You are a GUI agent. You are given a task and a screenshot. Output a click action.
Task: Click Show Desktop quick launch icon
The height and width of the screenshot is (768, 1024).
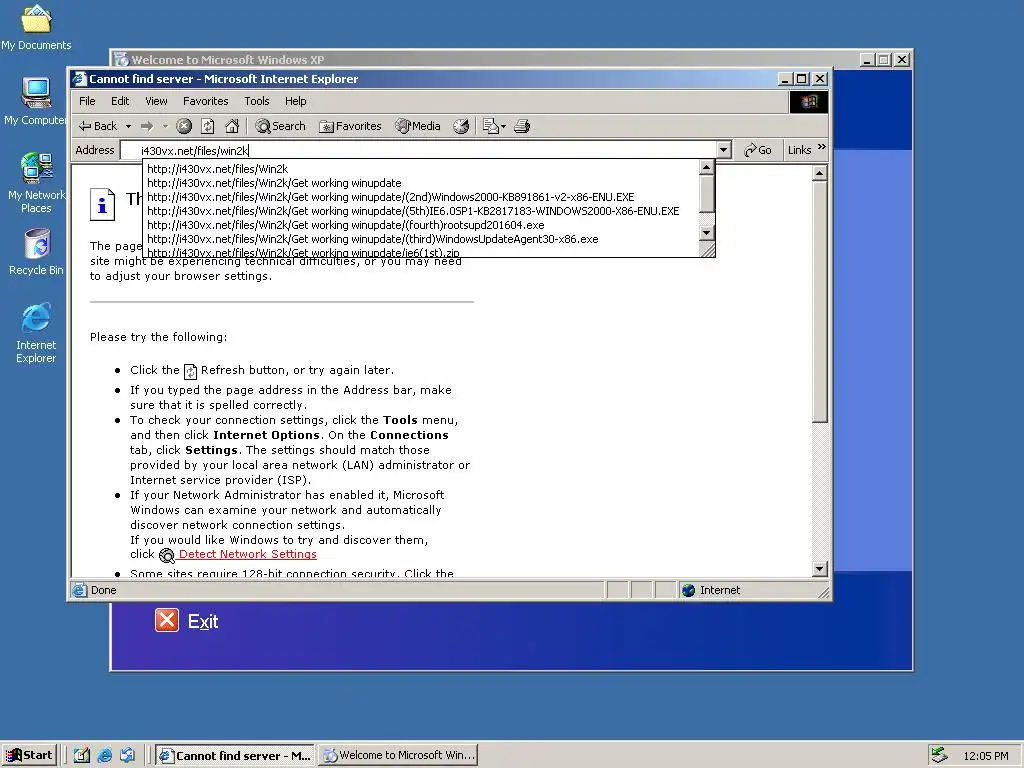(x=82, y=756)
